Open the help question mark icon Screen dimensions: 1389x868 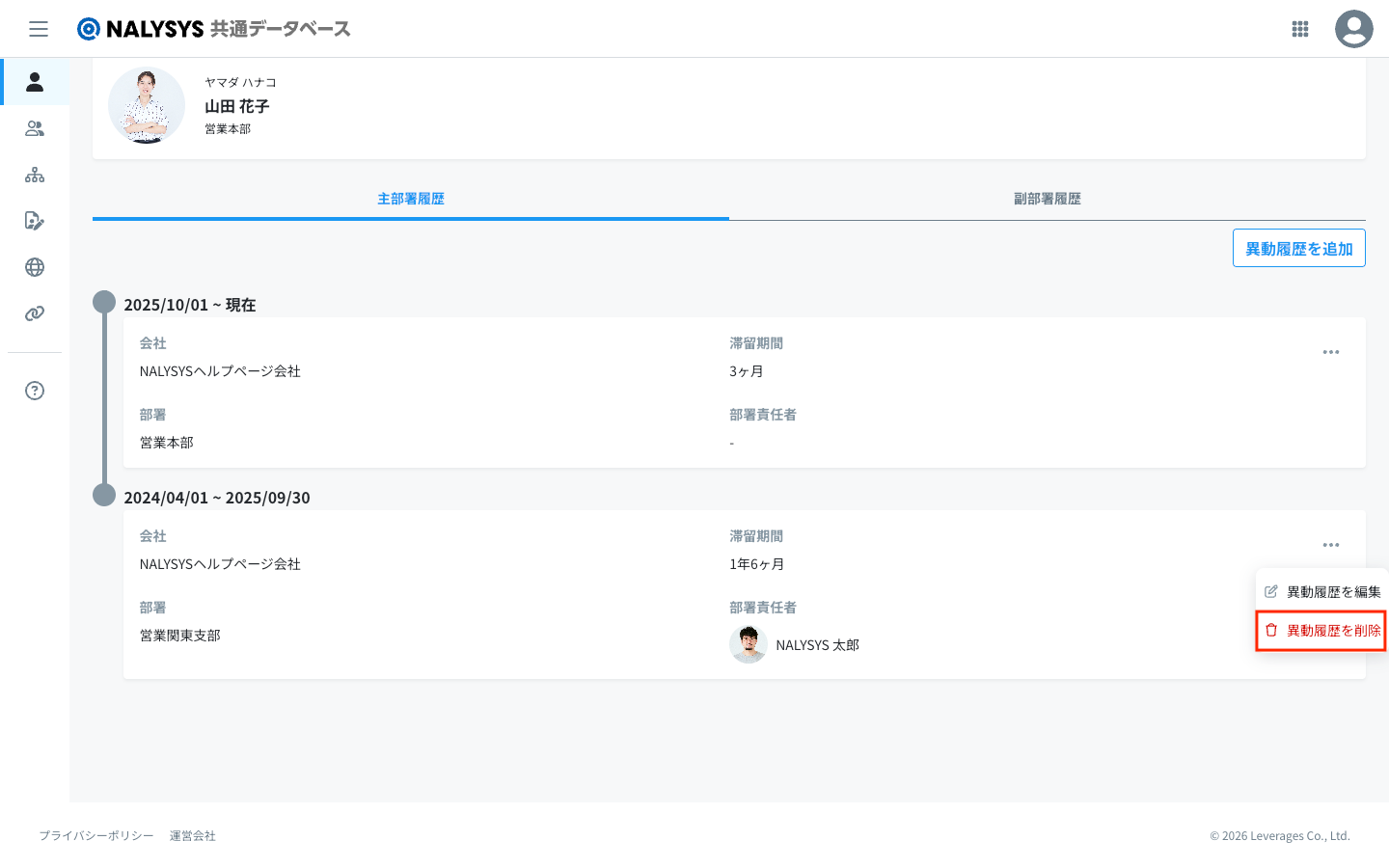point(35,391)
